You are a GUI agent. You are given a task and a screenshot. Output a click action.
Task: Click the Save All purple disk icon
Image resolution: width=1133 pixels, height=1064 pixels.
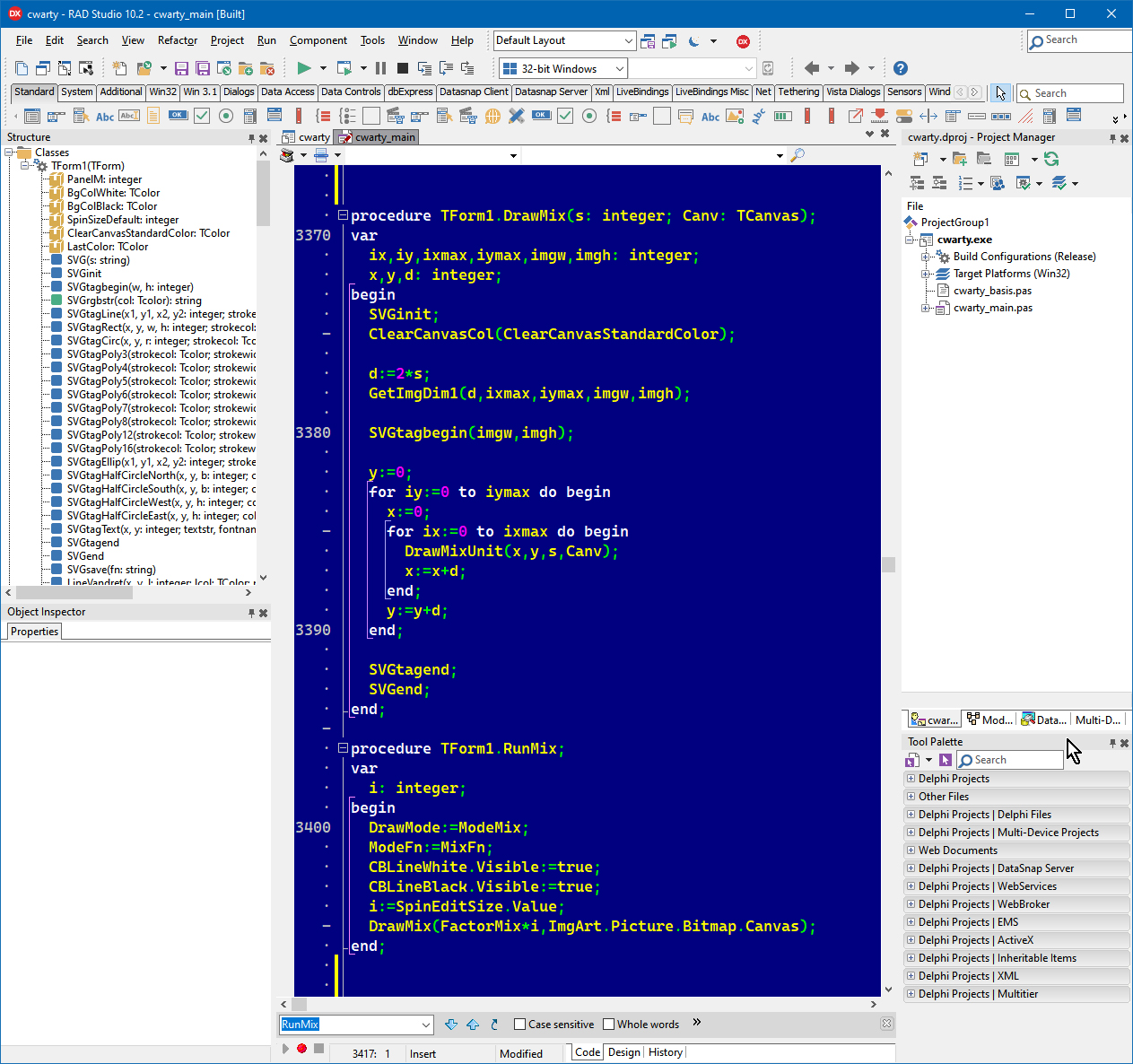(203, 68)
